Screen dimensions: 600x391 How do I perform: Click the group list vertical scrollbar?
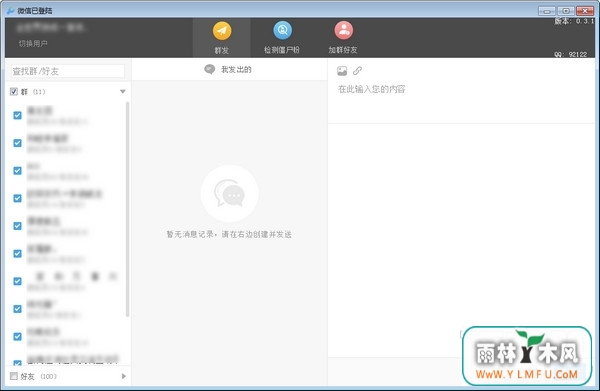(x=127, y=209)
